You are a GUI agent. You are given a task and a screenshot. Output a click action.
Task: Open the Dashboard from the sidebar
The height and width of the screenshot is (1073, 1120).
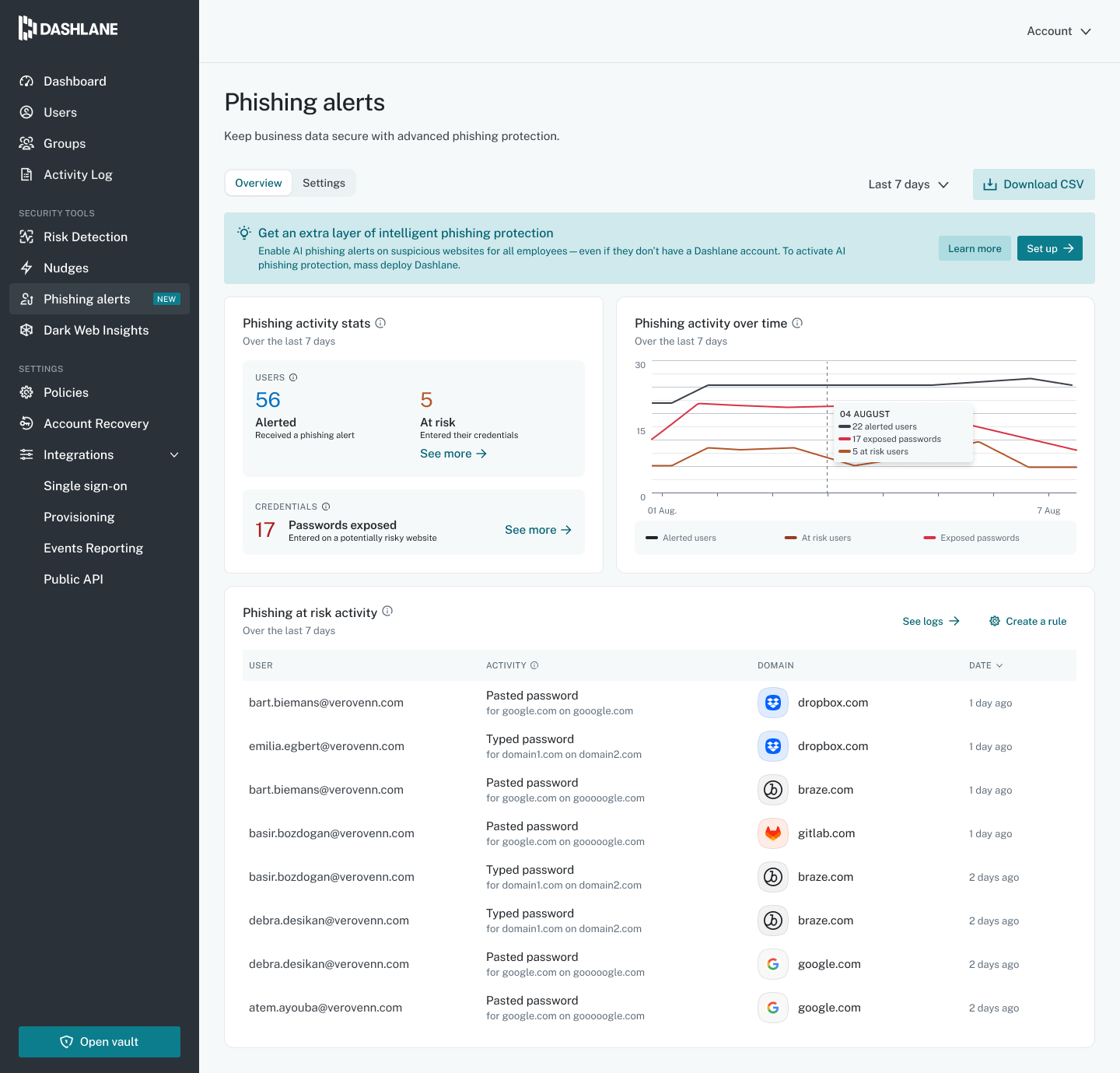click(26, 81)
